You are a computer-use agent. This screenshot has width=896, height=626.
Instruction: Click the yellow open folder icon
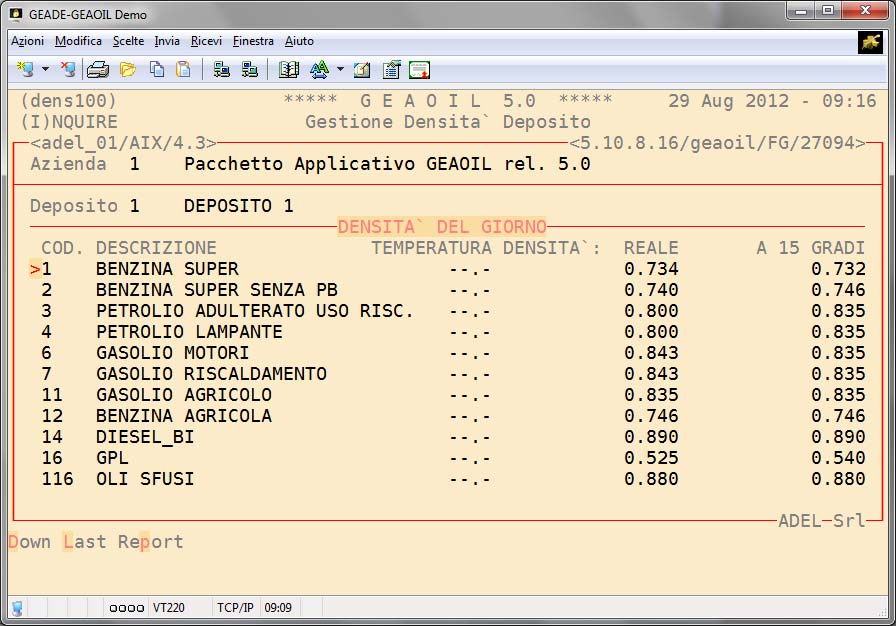pos(128,70)
